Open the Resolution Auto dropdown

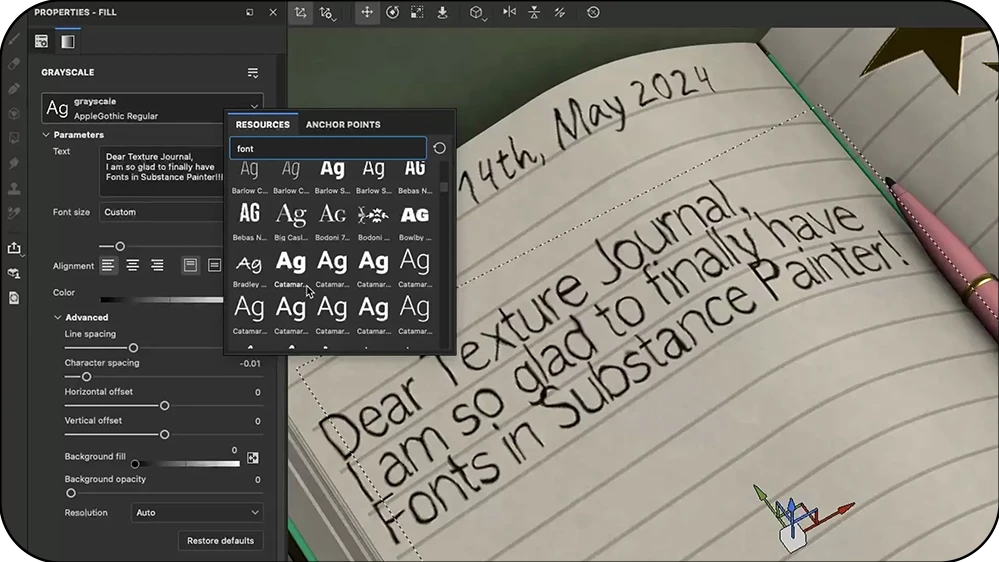point(198,512)
